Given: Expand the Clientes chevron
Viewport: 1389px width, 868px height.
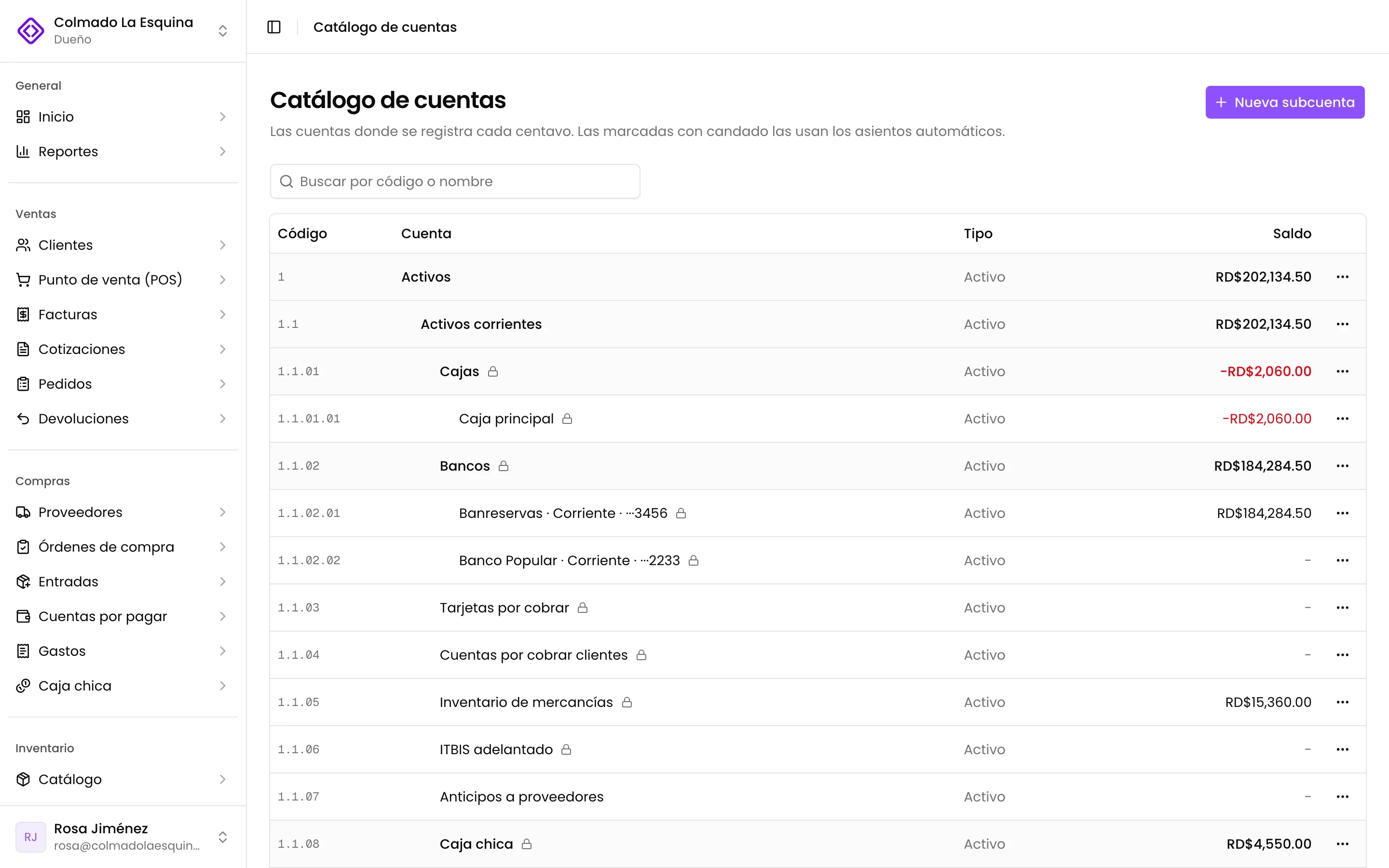Looking at the screenshot, I should pos(223,245).
